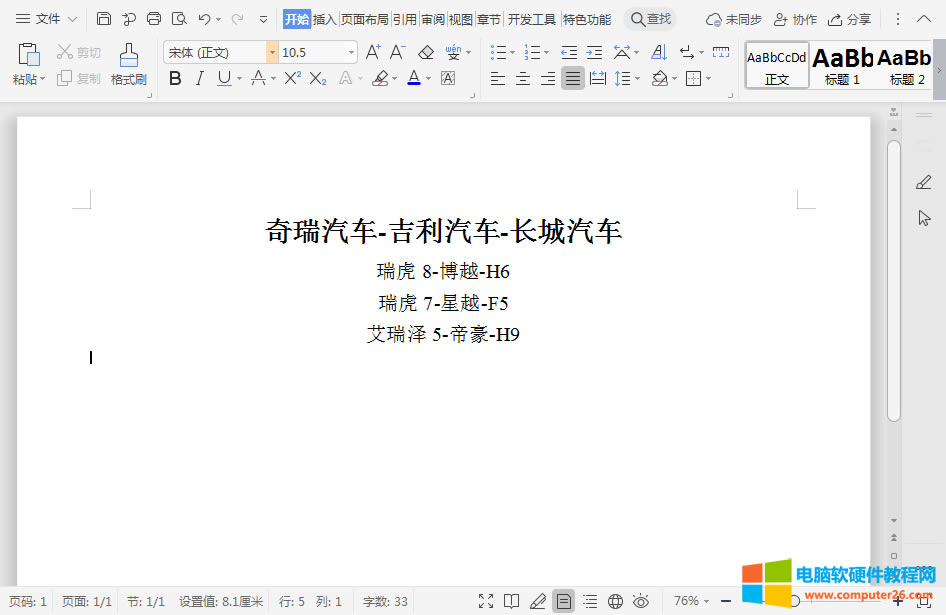Toggle italic formatting
This screenshot has height=615, width=946.
[x=199, y=78]
